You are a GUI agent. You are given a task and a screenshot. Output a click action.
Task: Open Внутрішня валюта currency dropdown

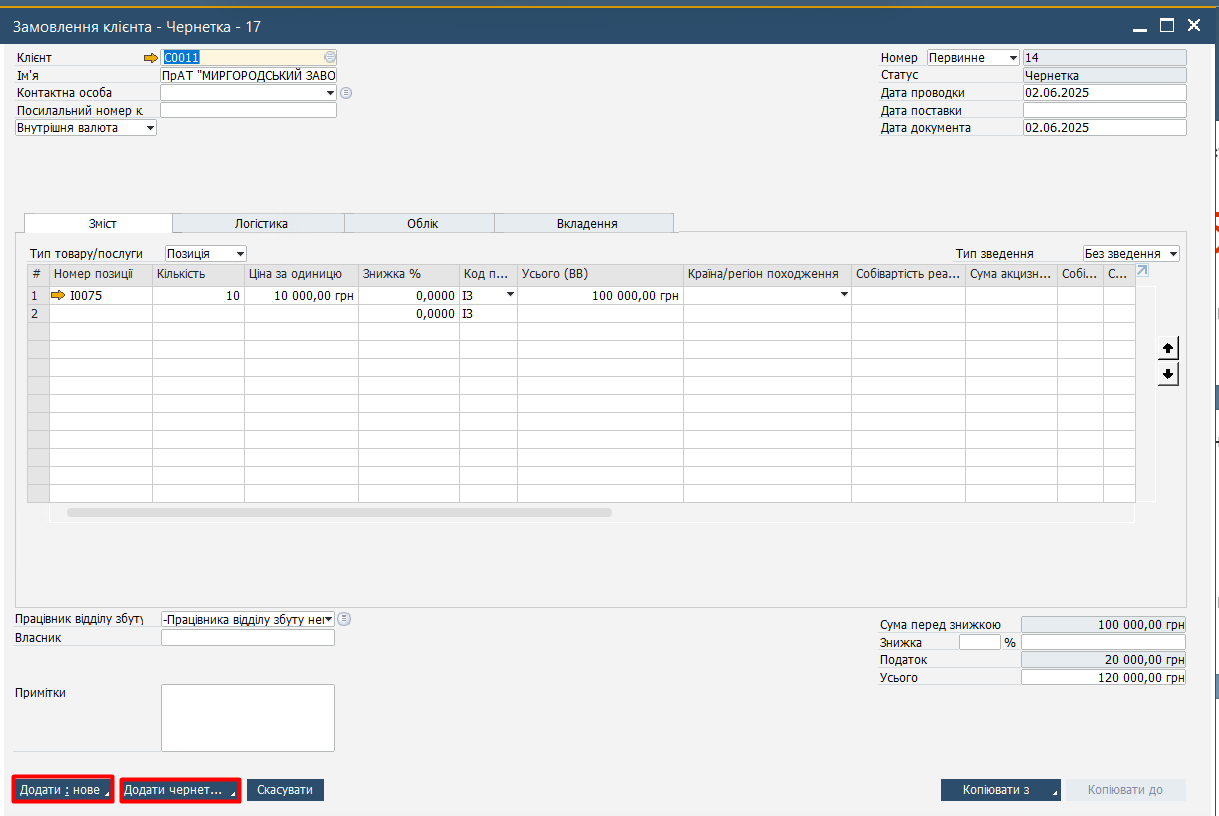(150, 128)
